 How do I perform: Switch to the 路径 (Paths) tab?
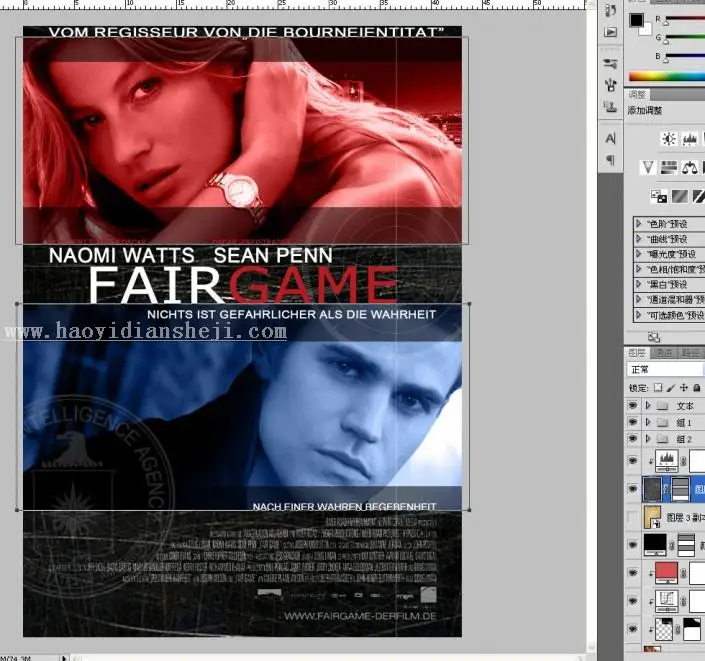tap(690, 353)
